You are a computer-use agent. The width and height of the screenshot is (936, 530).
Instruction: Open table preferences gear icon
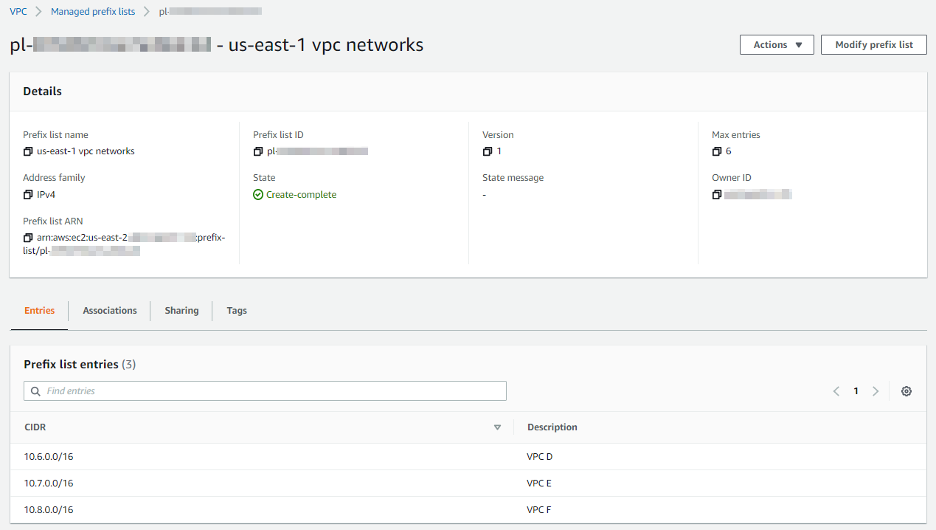pos(906,391)
